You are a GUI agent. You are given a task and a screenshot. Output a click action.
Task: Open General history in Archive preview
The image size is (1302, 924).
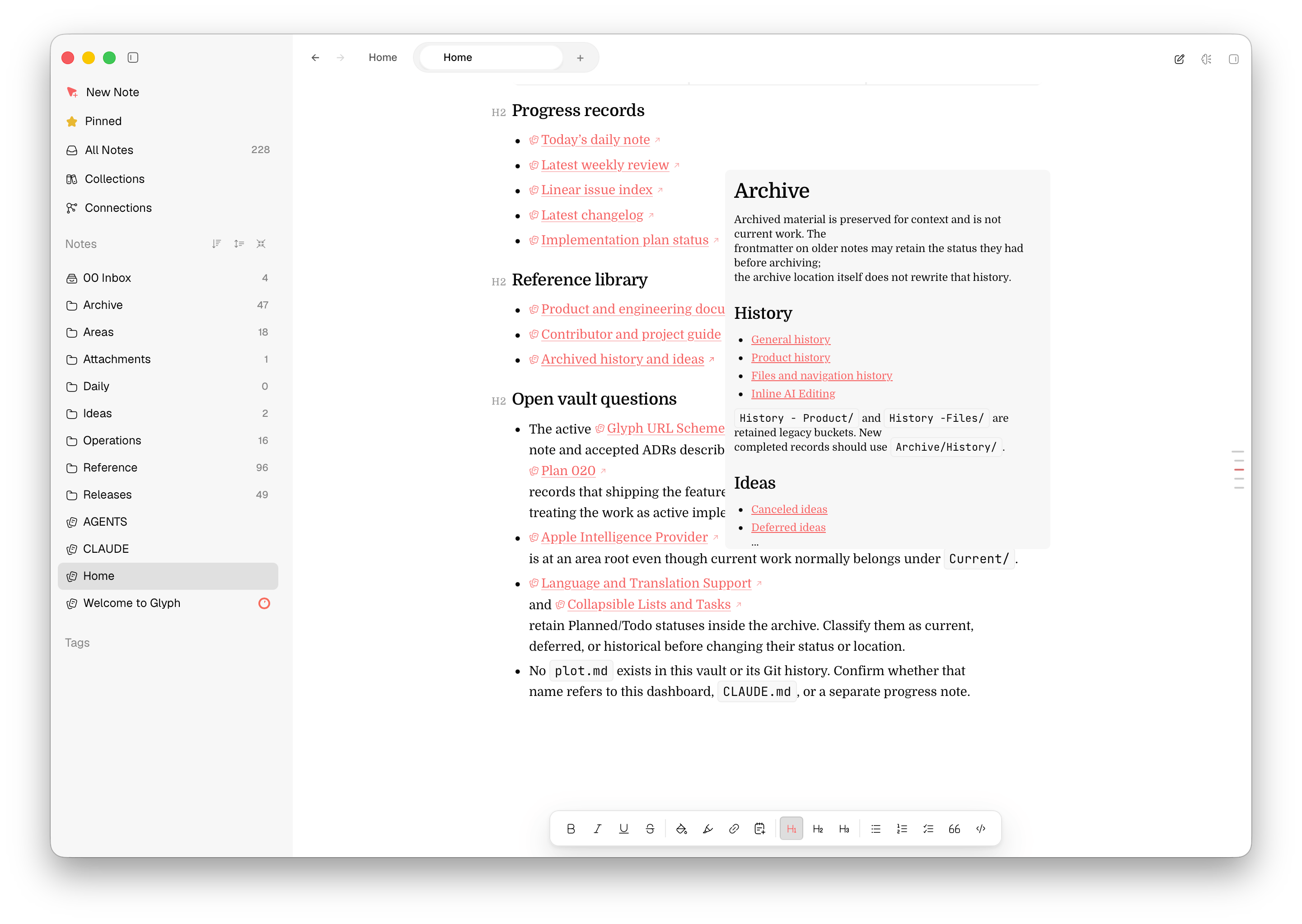point(791,339)
